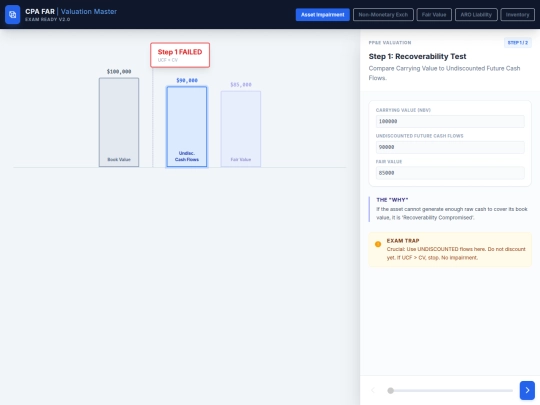Click the faded Fair Value bar
The height and width of the screenshot is (405, 540).
241,129
